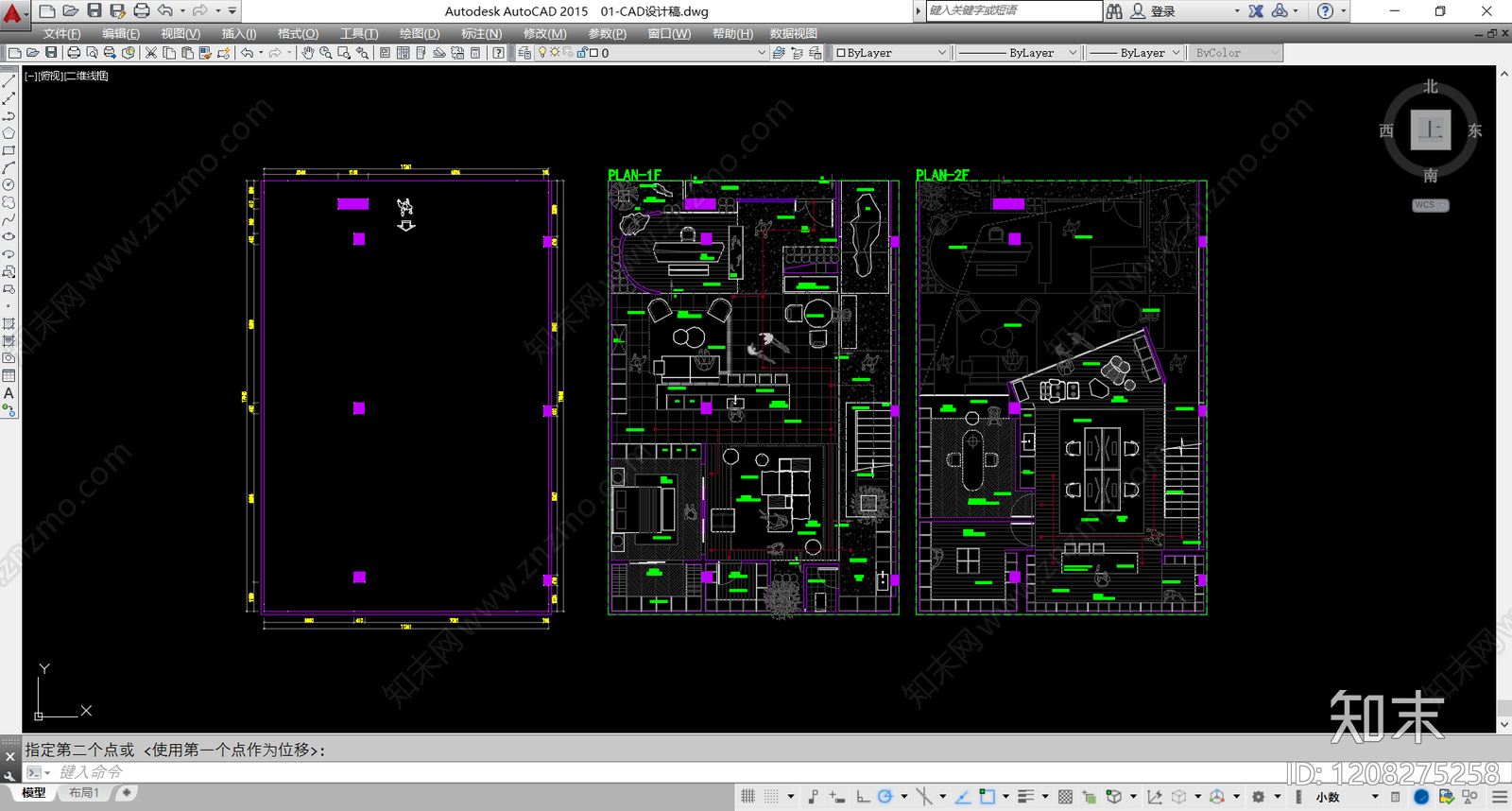
Task: Switch to the 布局1 layout tab
Action: [x=83, y=793]
